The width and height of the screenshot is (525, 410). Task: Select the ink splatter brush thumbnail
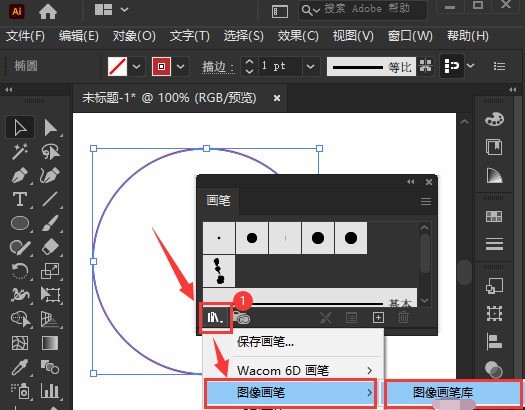219,271
